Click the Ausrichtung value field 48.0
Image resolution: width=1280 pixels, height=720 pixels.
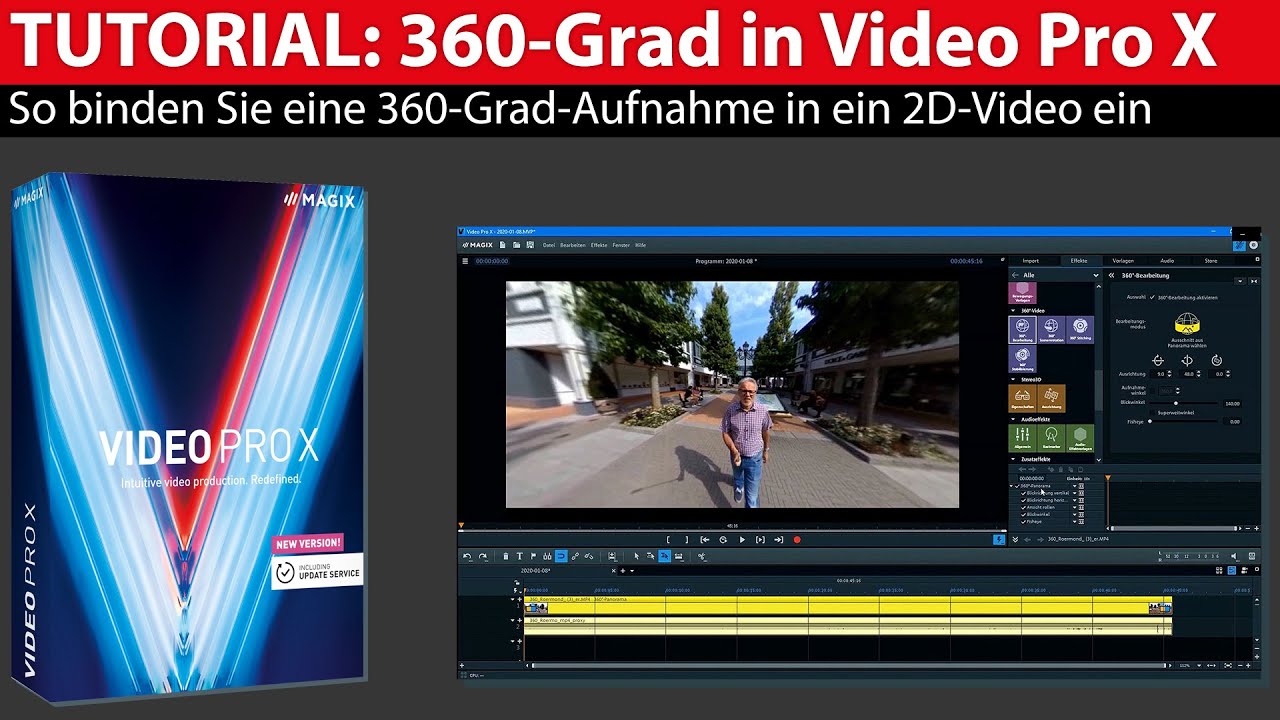click(x=1188, y=374)
